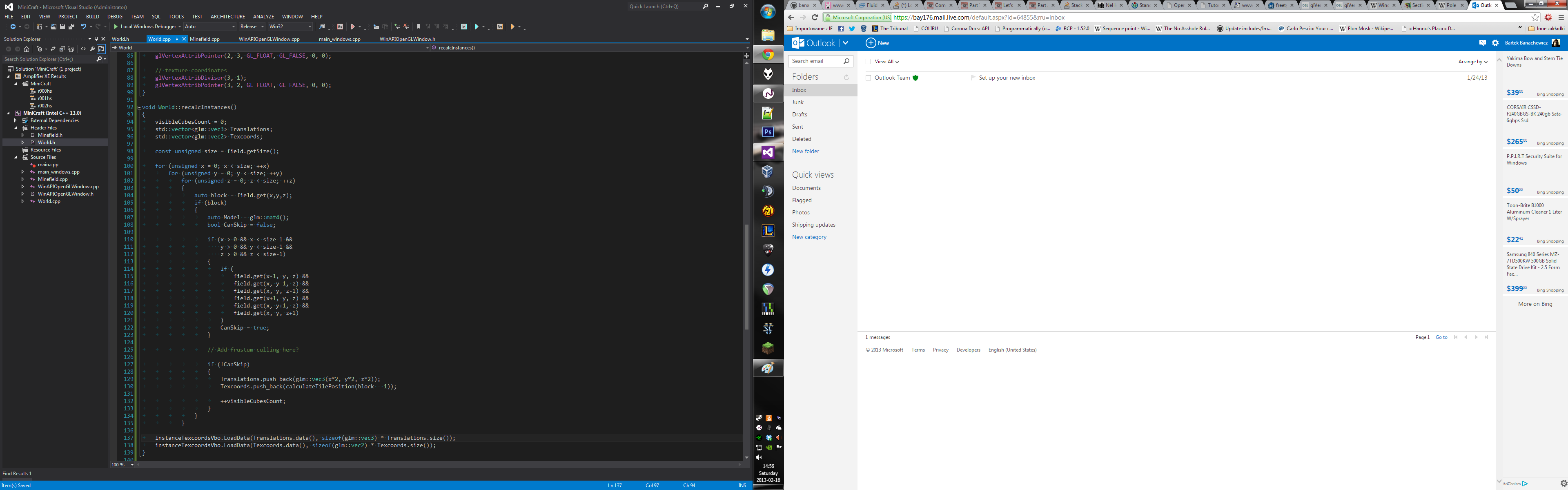Check the select-all checkbox beside View: All

point(869,62)
